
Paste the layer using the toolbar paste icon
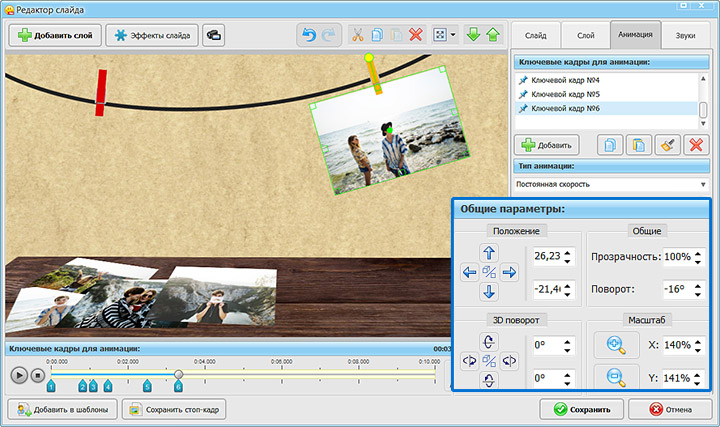pyautogui.click(x=396, y=35)
